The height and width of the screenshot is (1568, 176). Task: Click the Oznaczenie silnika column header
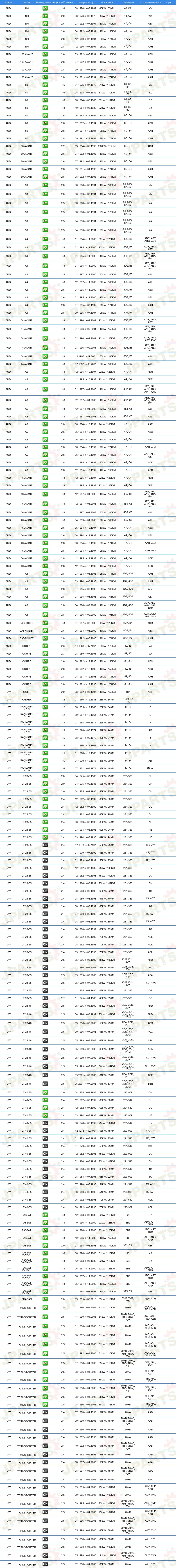(x=150, y=2)
